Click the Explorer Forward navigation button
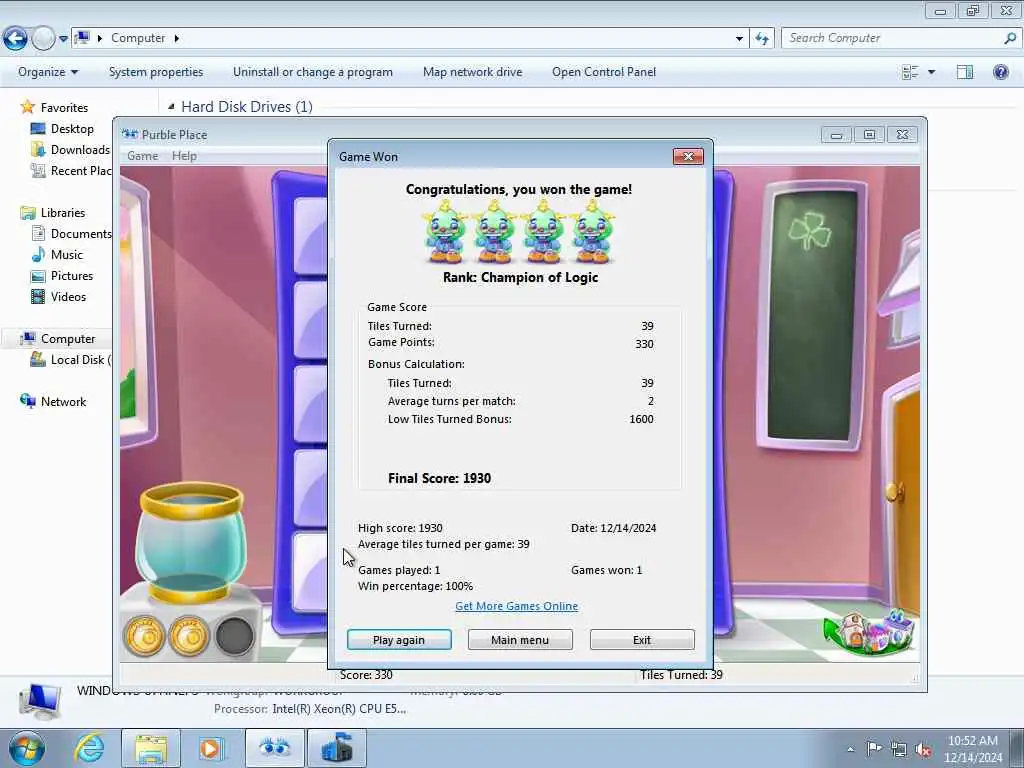The width and height of the screenshot is (1024, 768). click(43, 39)
